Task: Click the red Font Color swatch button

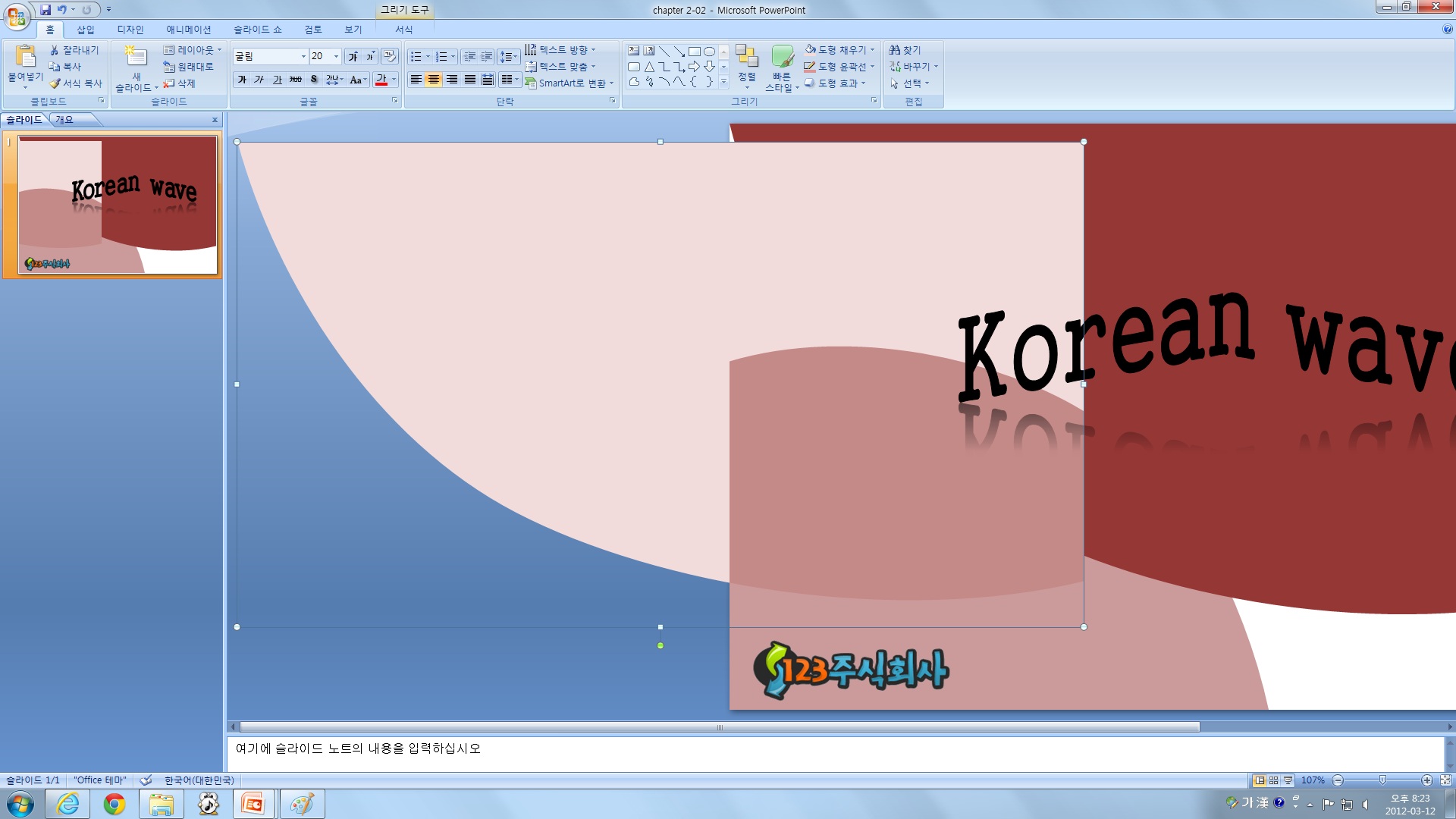Action: 381,80
